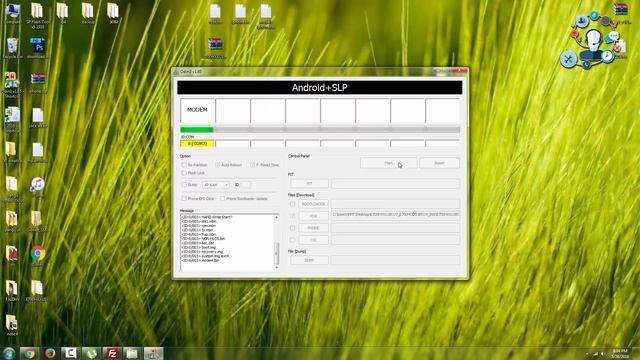Click the PDA file button
Image resolution: width=640 pixels, height=360 pixels.
(x=313, y=216)
